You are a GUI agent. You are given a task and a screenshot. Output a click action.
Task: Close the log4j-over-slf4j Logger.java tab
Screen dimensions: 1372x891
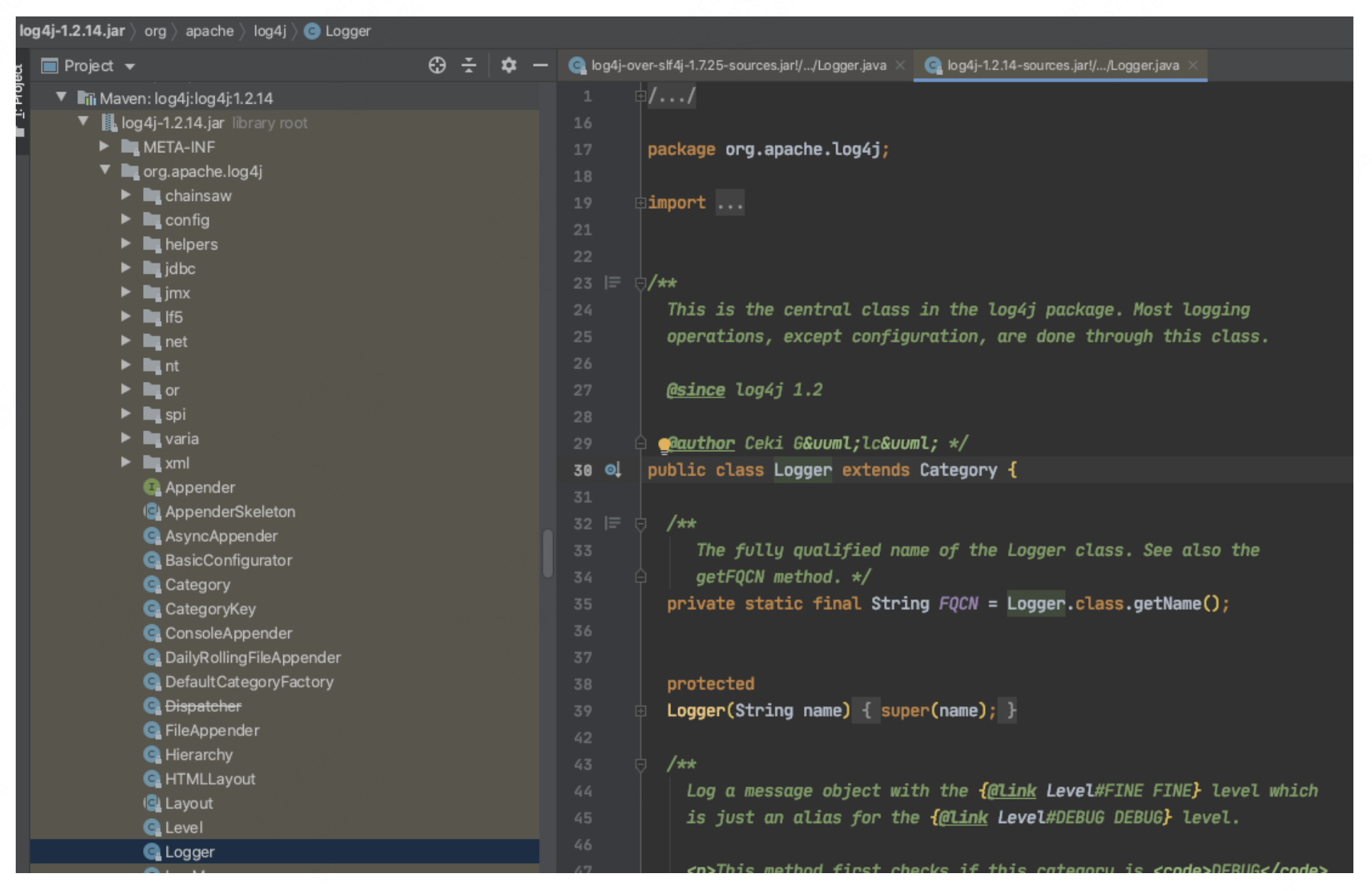click(900, 65)
